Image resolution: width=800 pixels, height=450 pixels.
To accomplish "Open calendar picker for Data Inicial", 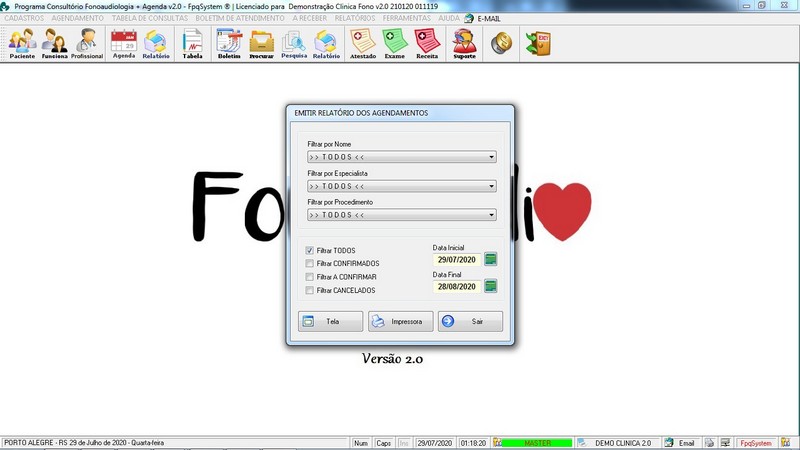I will [x=490, y=259].
